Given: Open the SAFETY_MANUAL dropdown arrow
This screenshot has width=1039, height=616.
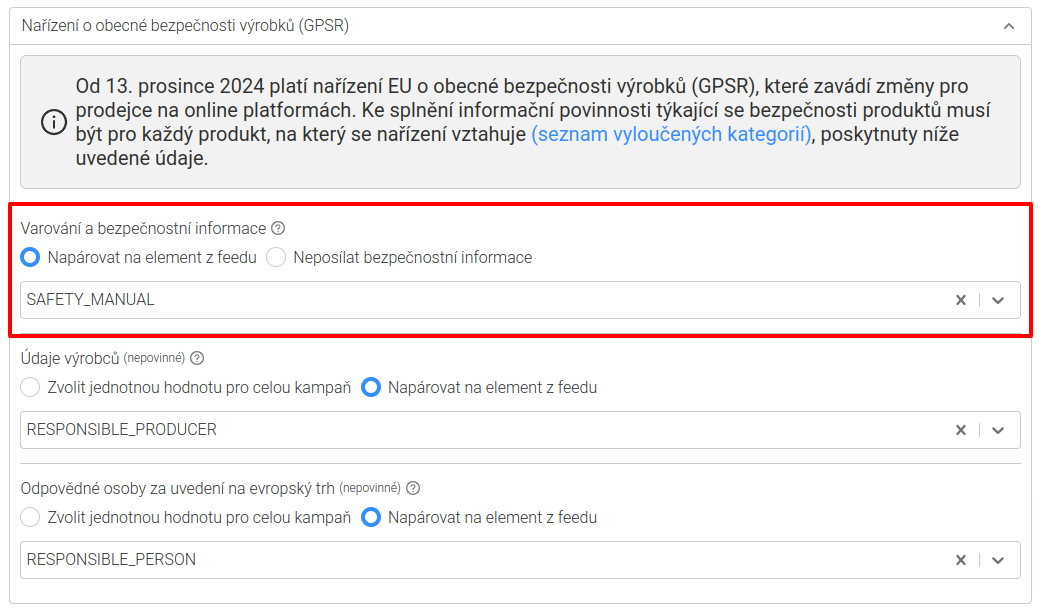Looking at the screenshot, I should pyautogui.click(x=997, y=300).
